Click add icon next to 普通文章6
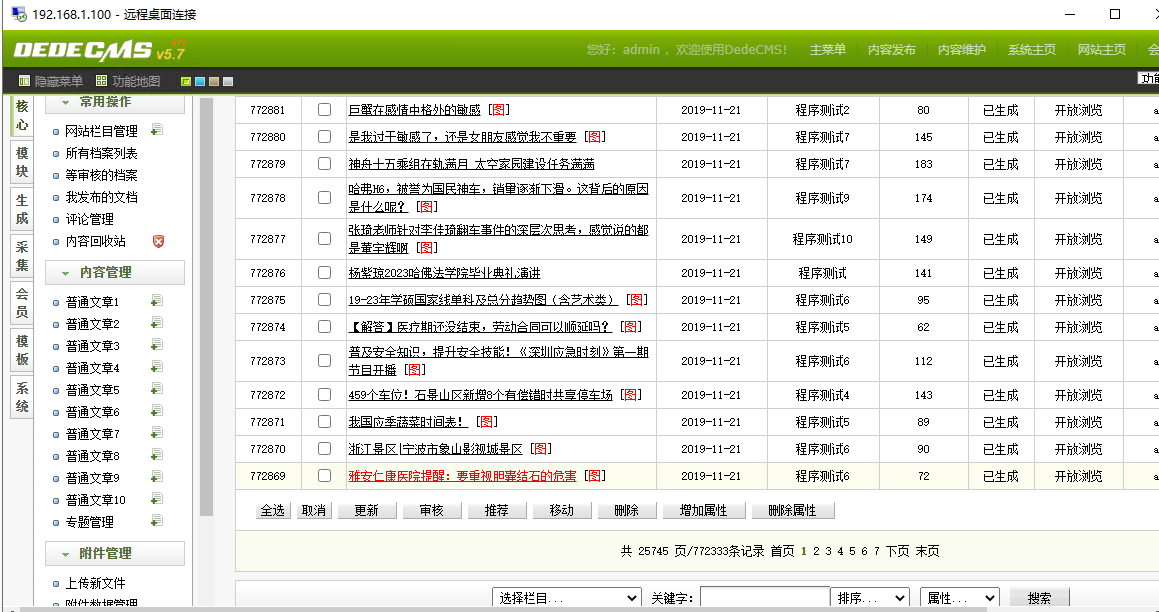 pos(157,411)
